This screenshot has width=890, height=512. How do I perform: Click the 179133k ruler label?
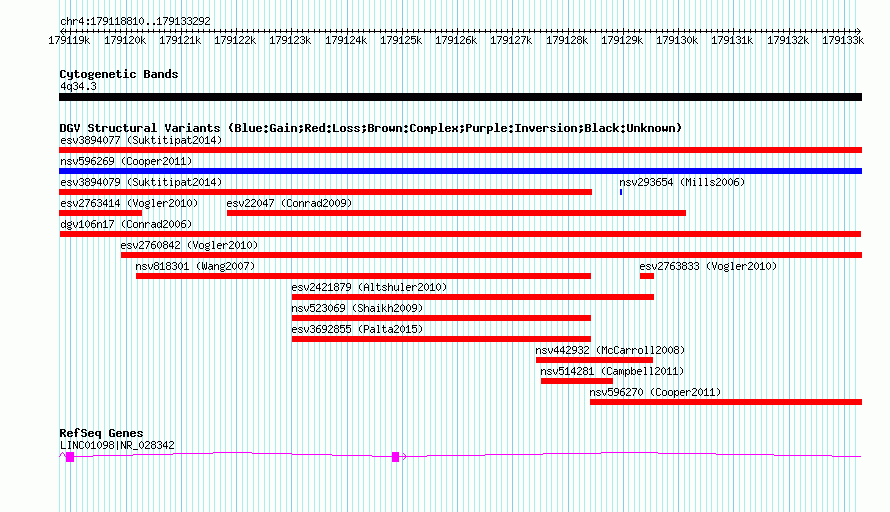tap(843, 41)
